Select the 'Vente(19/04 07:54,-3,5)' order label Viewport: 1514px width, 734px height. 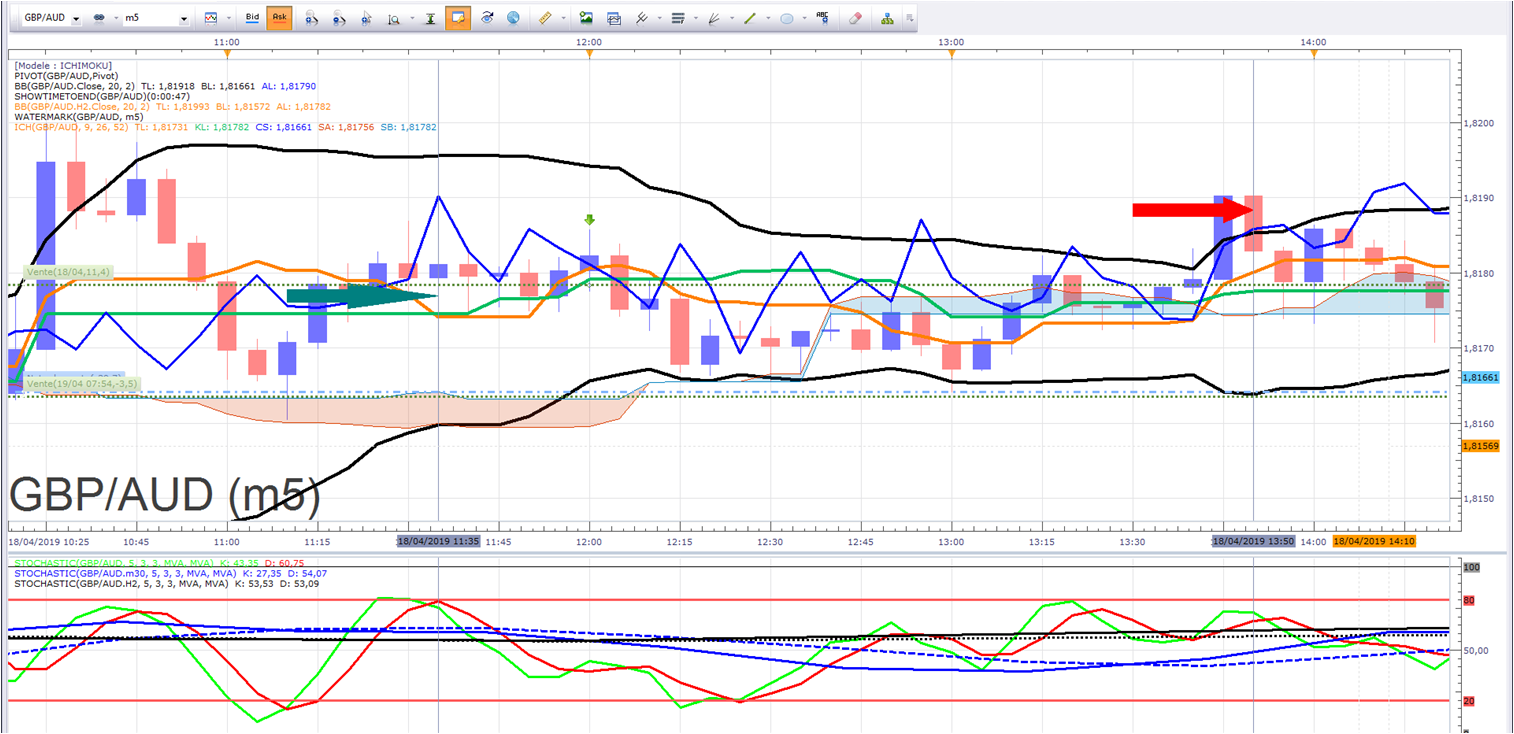point(82,384)
